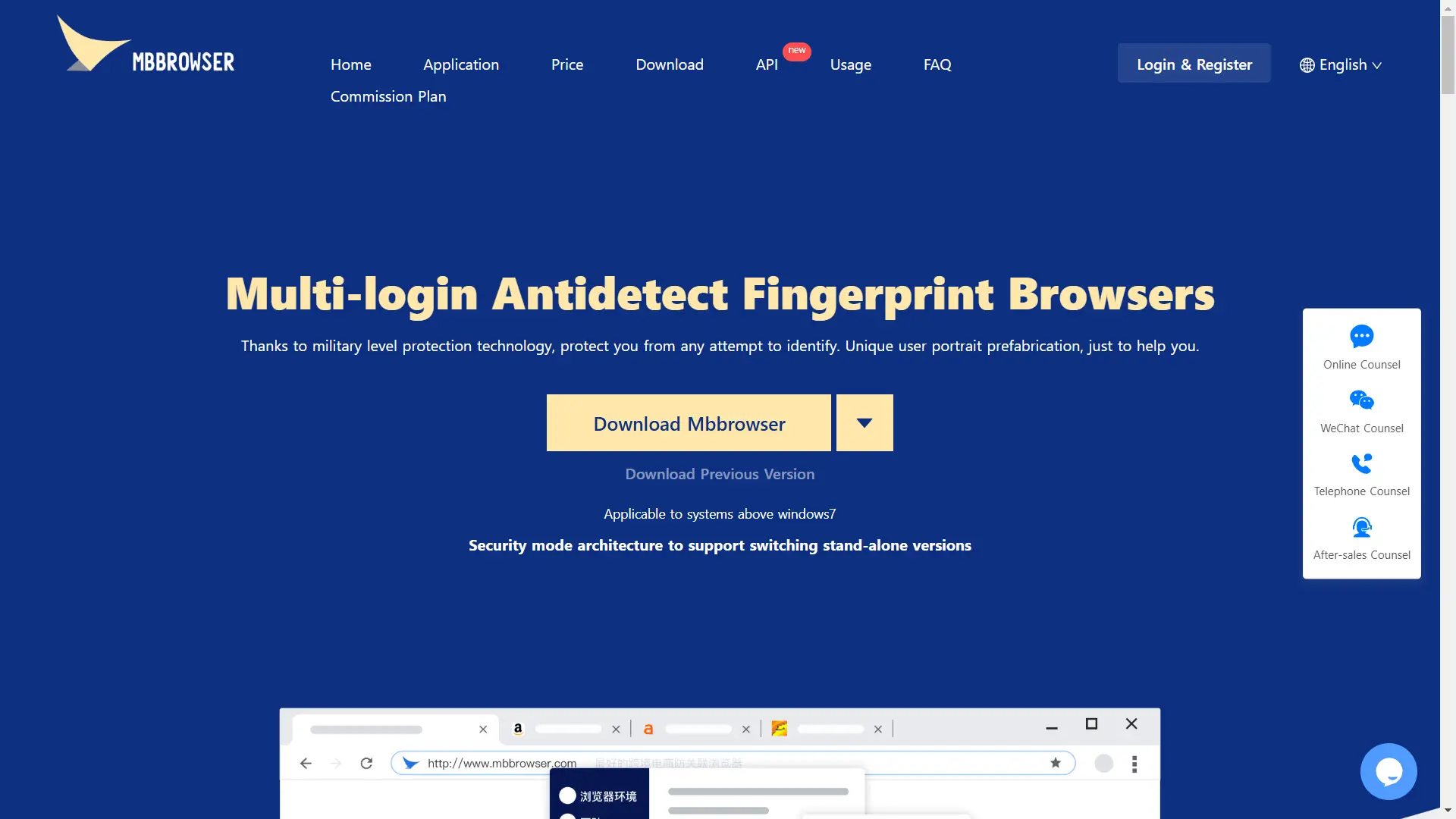Open the English language selector dropdown

pyautogui.click(x=1341, y=63)
